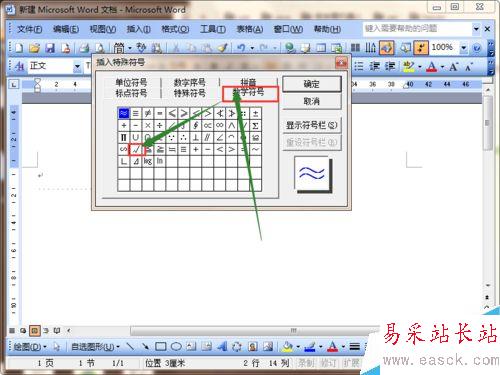Click the 取消 button in the dialog
The height and width of the screenshot is (375, 500).
[x=312, y=101]
